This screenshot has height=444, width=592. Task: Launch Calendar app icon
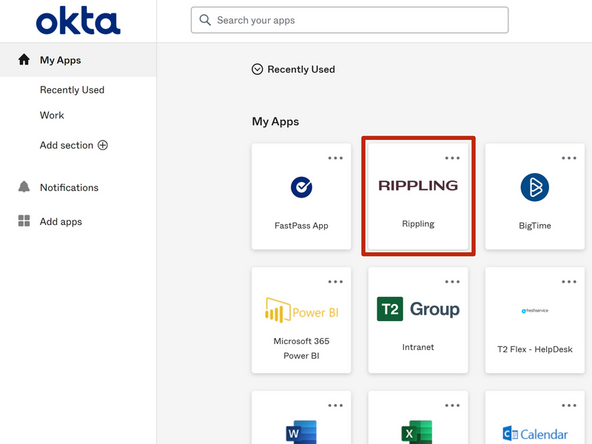pos(535,434)
